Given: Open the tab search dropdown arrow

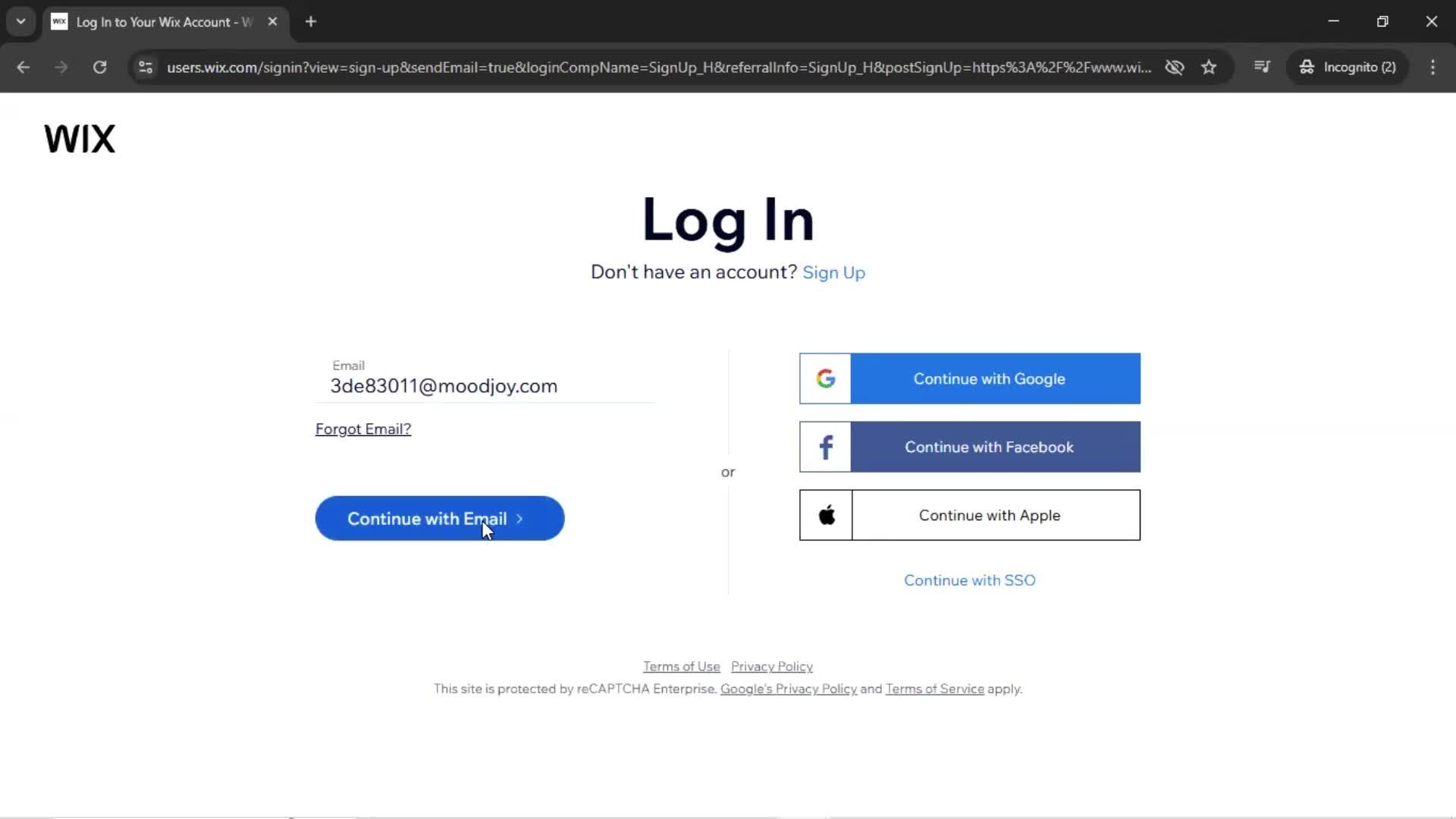Looking at the screenshot, I should (21, 21).
